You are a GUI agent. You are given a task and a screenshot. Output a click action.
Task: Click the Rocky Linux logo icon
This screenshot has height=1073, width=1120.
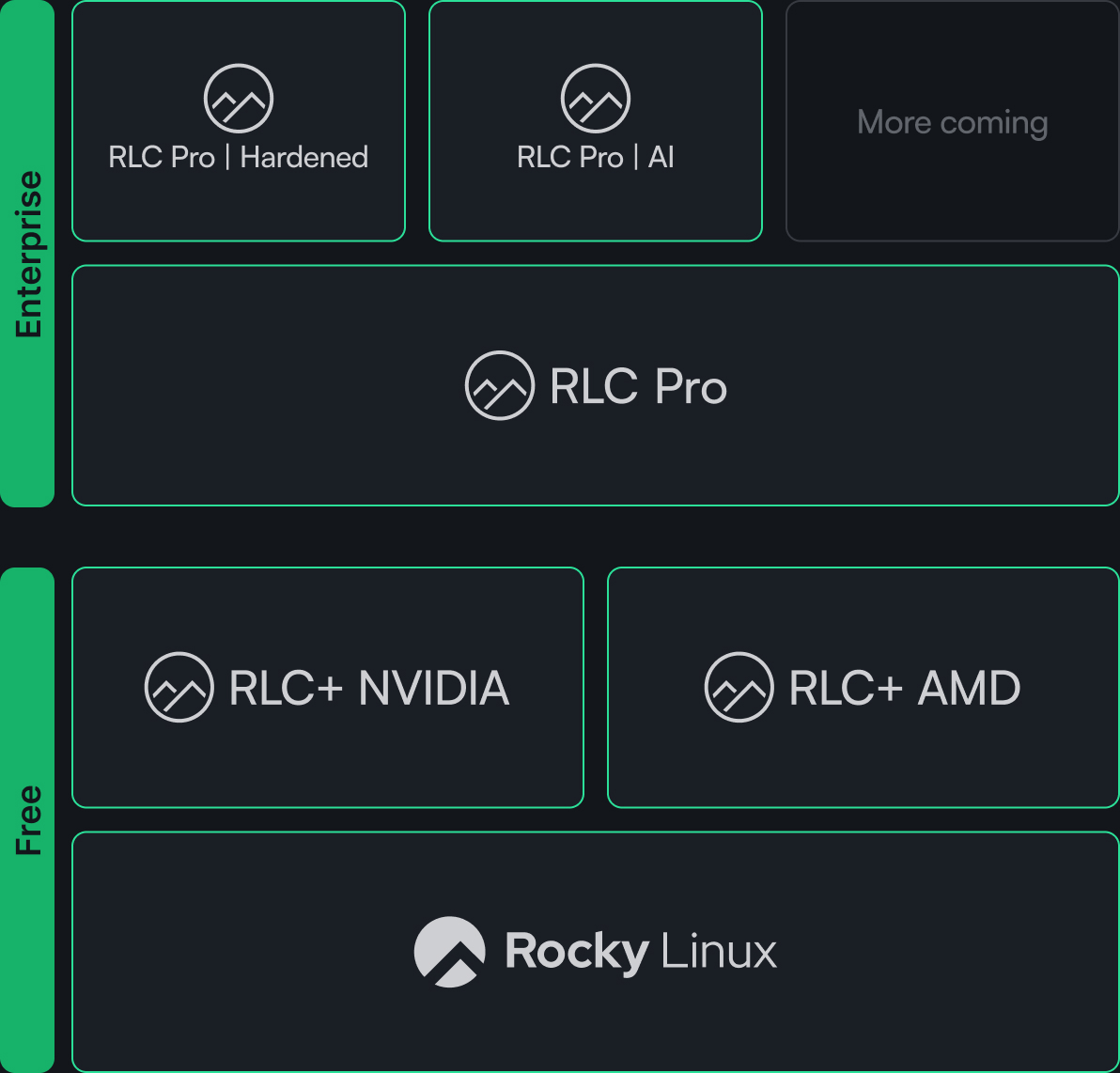coord(450,952)
